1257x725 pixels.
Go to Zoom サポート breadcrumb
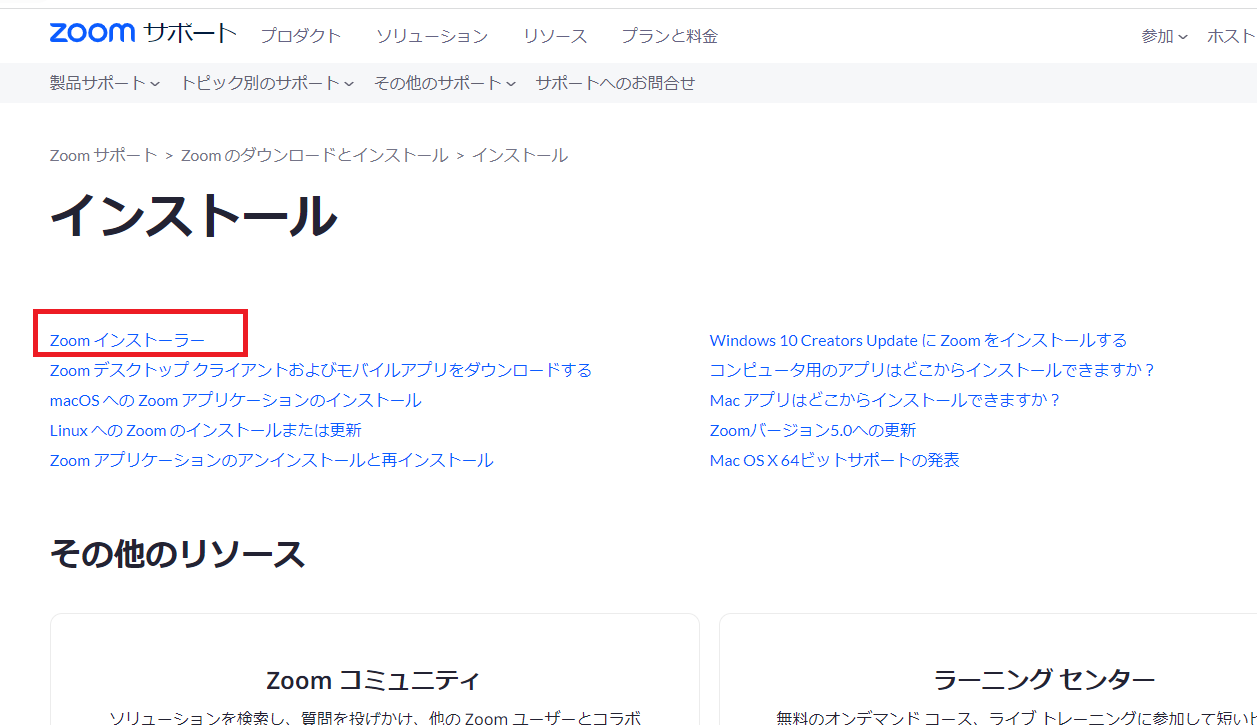[103, 155]
